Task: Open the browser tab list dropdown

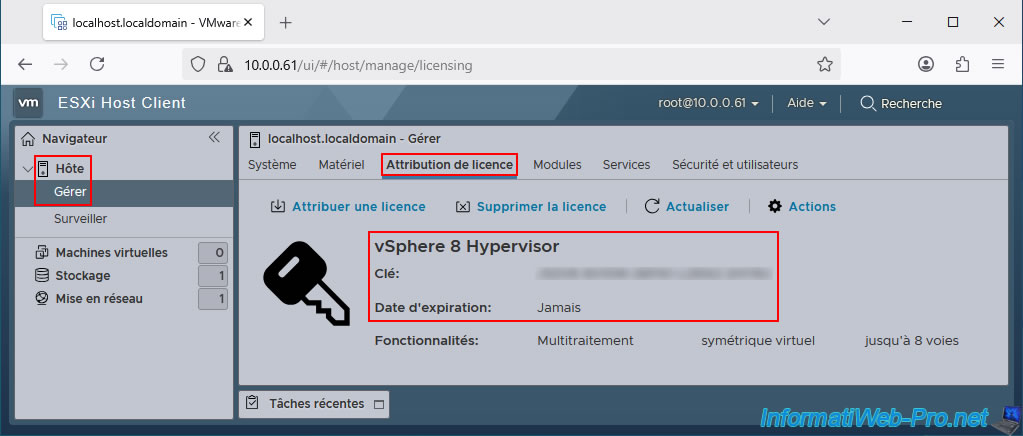Action: tap(824, 22)
